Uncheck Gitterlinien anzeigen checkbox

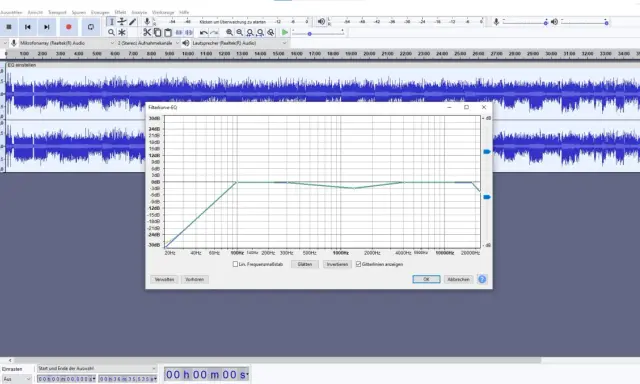coord(358,264)
